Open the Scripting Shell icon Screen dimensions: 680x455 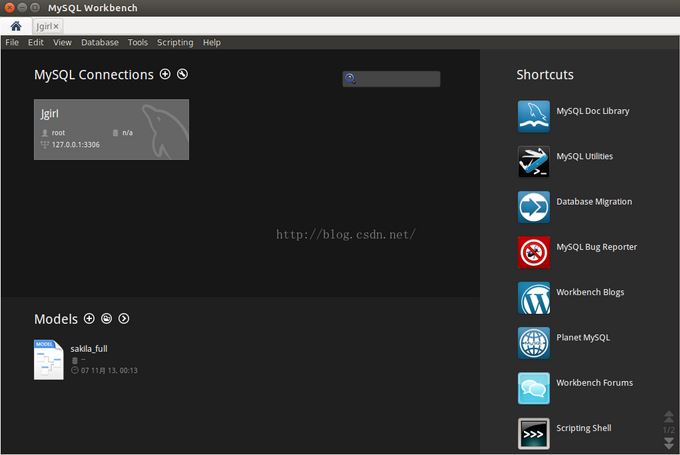click(533, 433)
